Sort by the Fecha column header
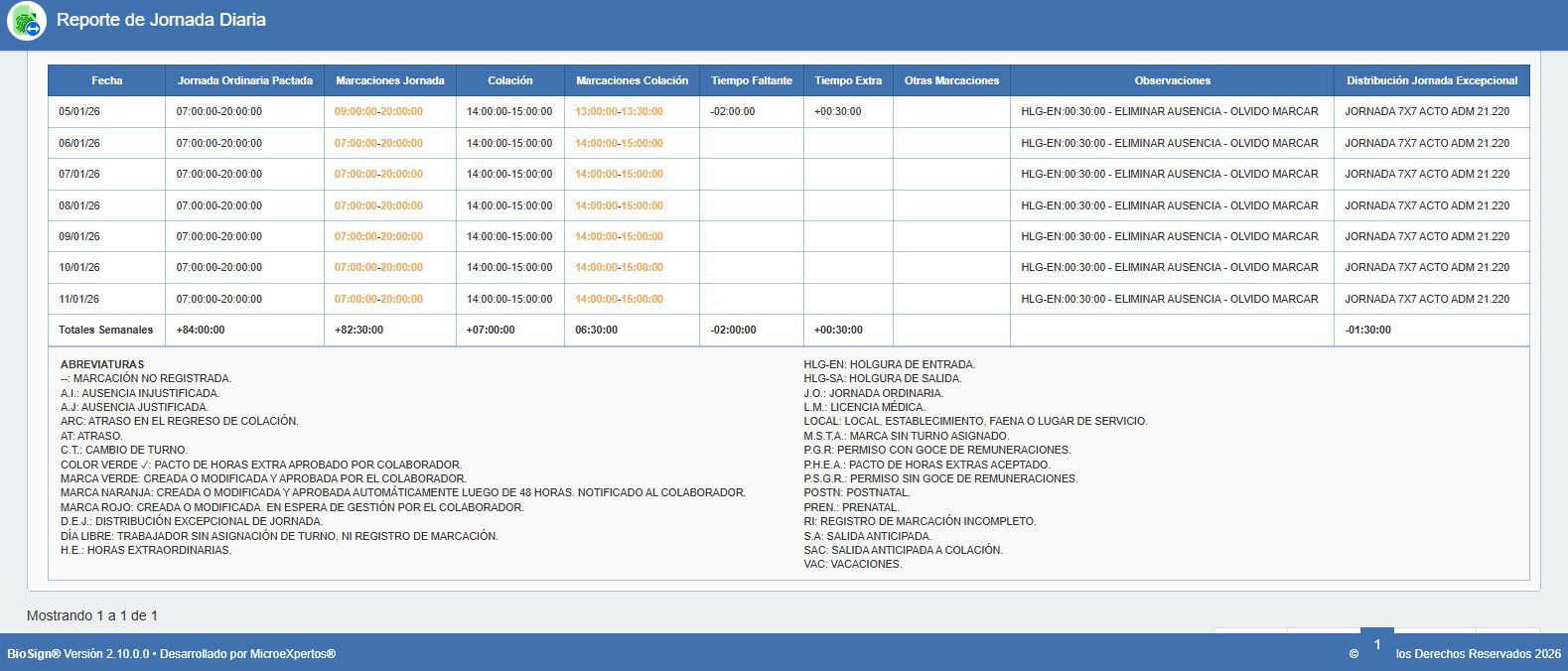Viewport: 1568px width, 671px height. (107, 80)
